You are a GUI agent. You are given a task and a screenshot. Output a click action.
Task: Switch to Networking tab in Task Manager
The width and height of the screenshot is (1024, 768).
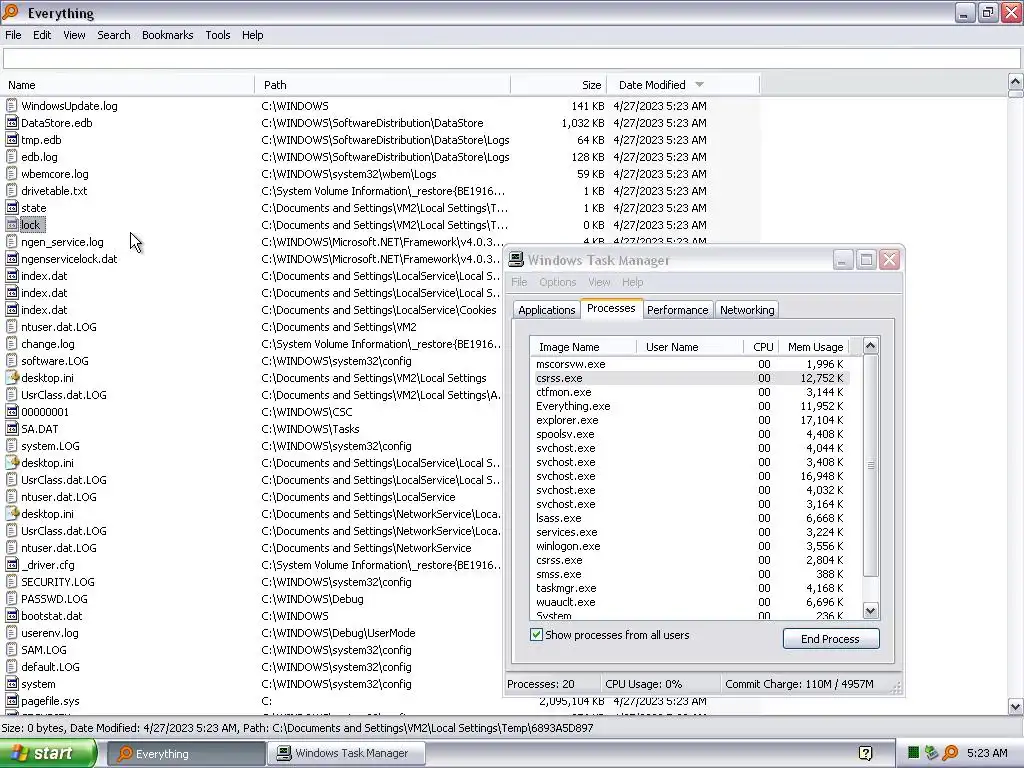(747, 310)
